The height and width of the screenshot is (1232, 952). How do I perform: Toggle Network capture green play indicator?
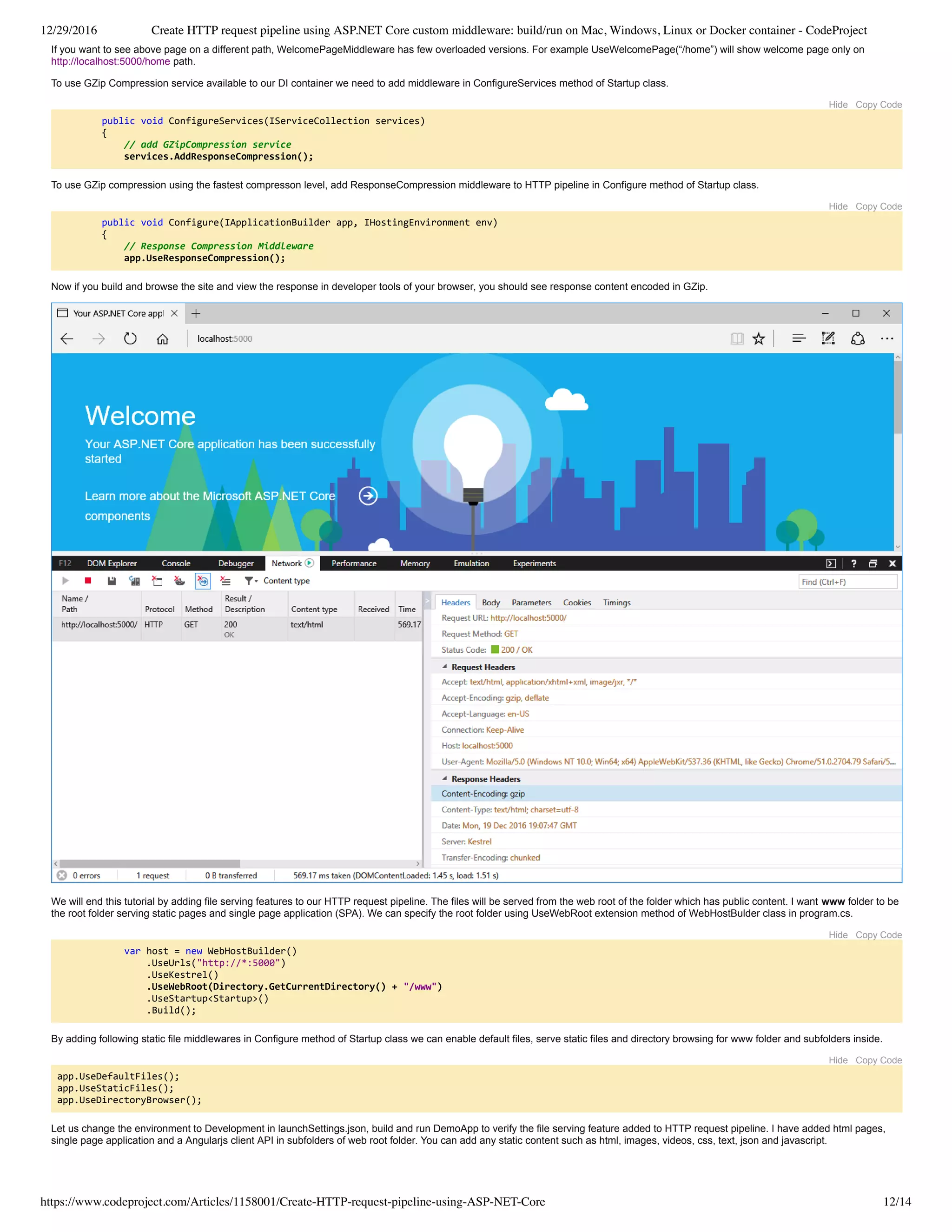(310, 563)
